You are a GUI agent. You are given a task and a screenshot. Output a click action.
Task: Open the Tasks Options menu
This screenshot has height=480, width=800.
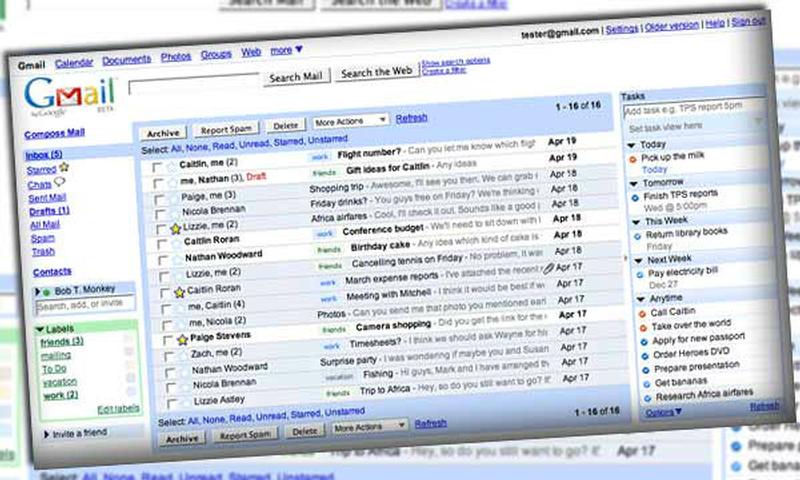(663, 412)
